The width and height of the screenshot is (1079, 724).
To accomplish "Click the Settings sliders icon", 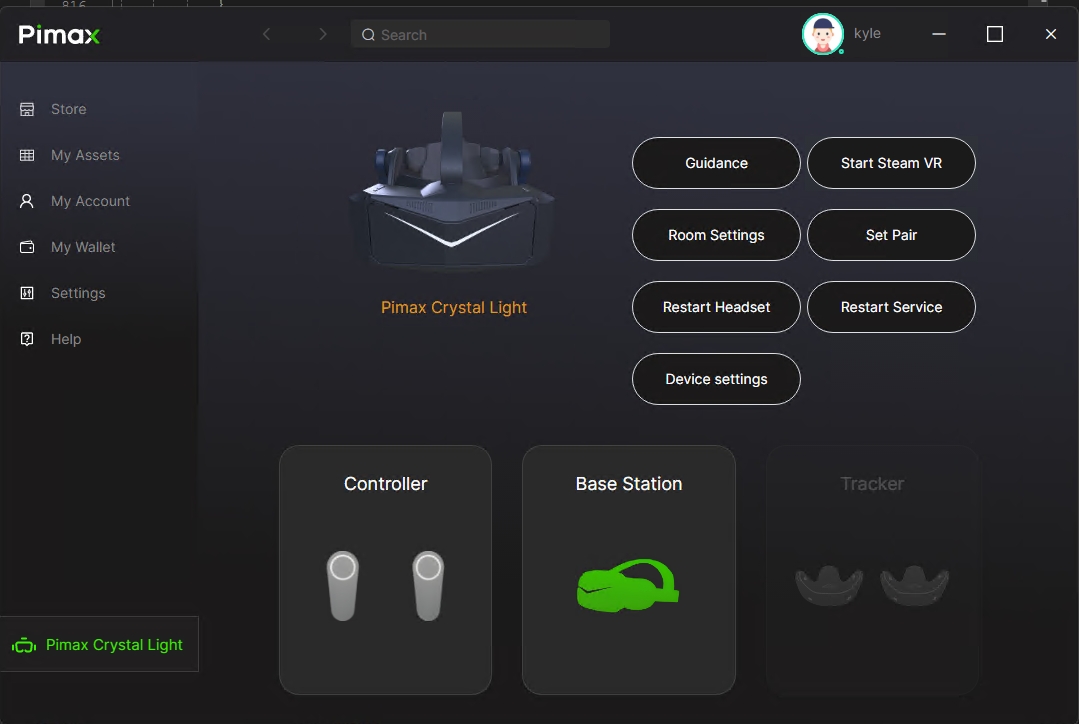I will (x=27, y=293).
